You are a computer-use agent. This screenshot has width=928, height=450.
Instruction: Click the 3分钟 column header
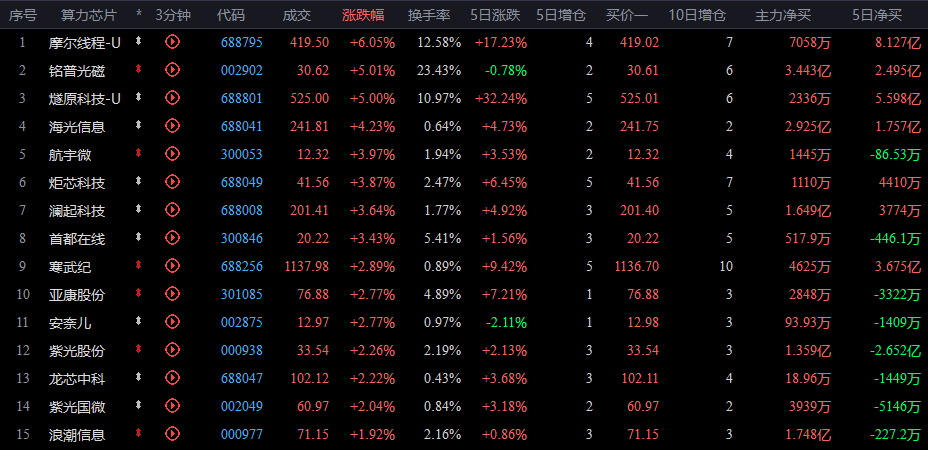[x=173, y=15]
